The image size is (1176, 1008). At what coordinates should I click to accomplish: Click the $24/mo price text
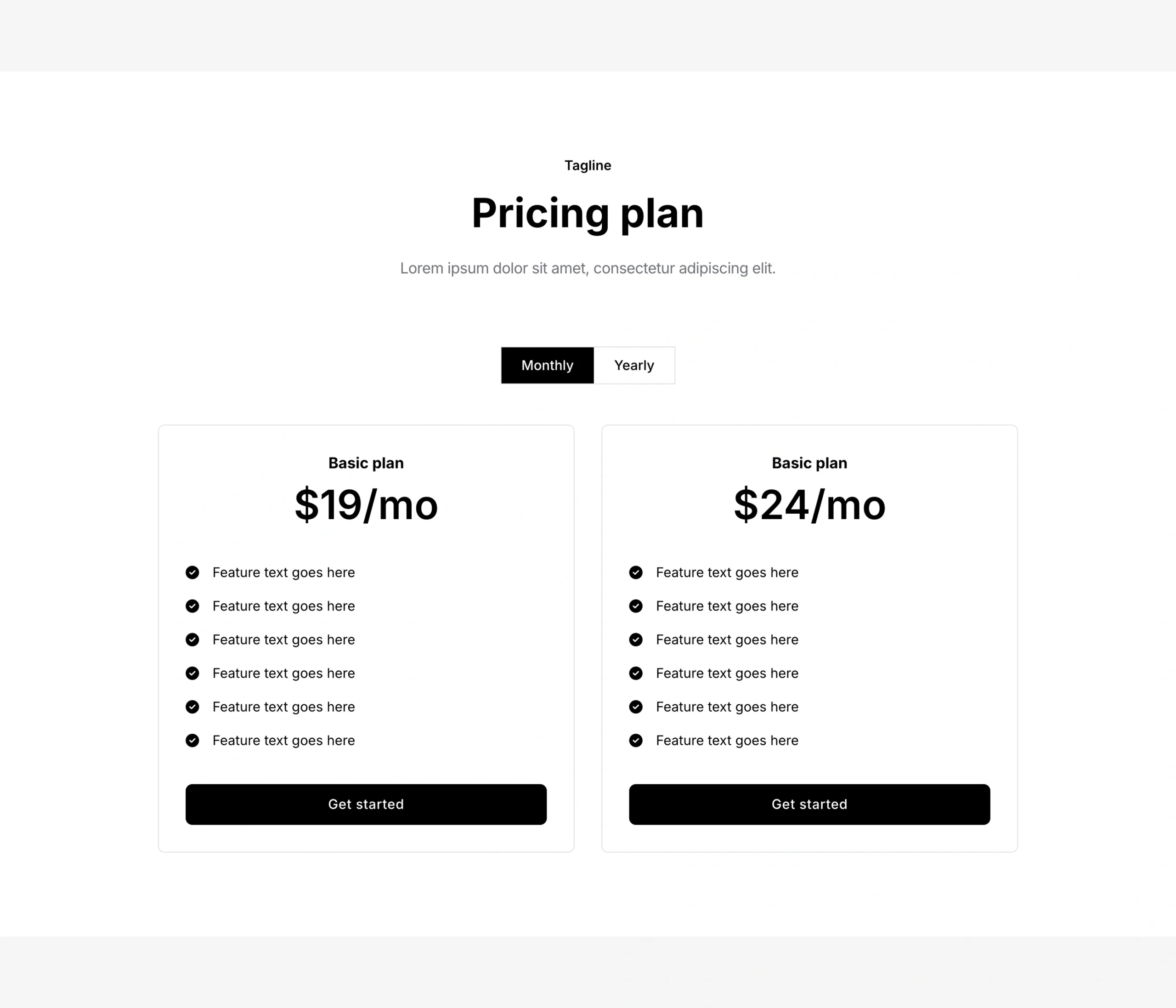tap(809, 504)
